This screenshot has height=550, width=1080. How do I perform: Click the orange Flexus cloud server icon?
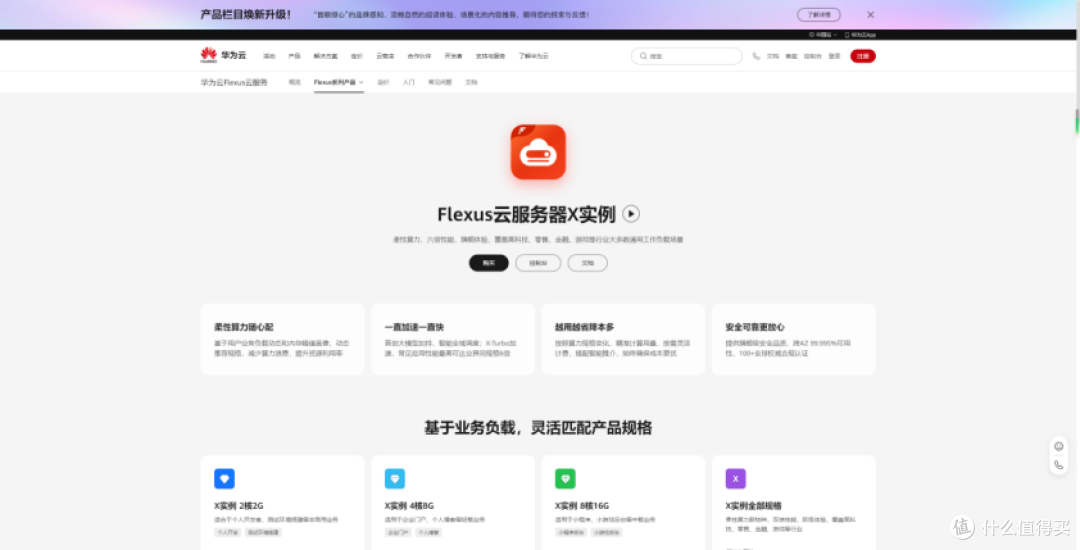538,152
